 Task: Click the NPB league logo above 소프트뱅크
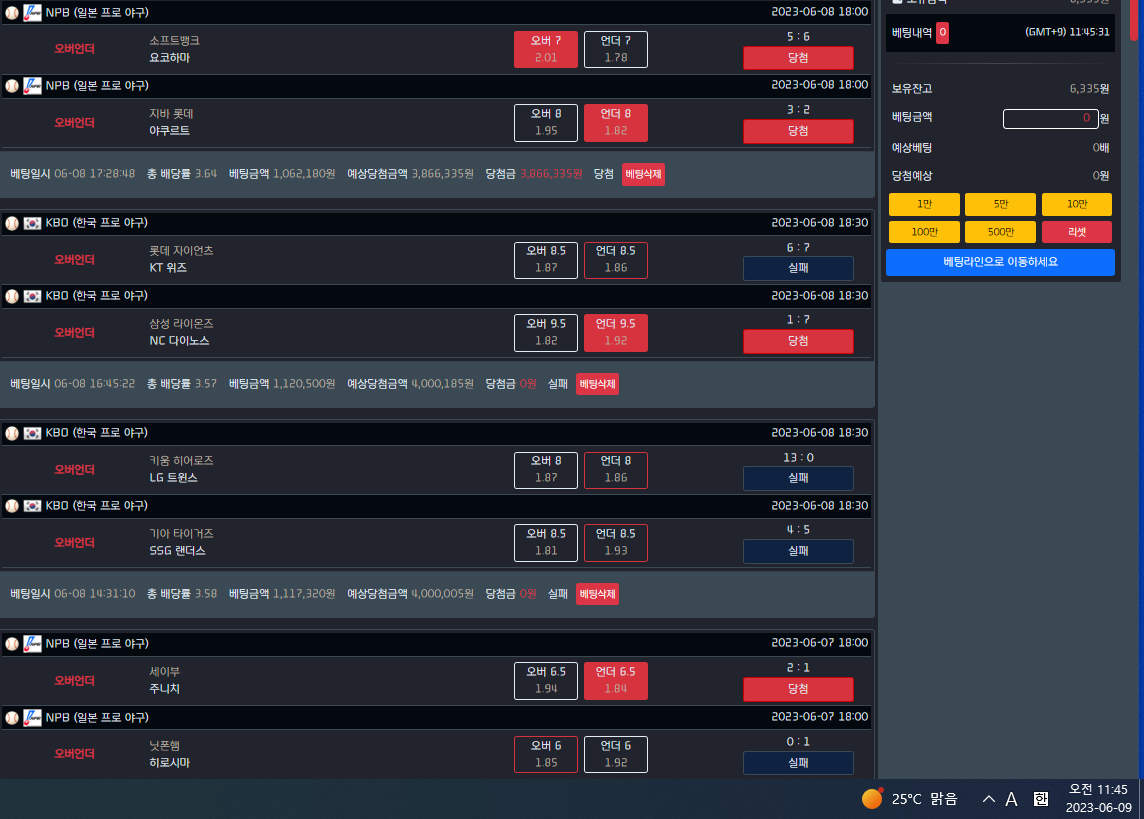coord(32,13)
